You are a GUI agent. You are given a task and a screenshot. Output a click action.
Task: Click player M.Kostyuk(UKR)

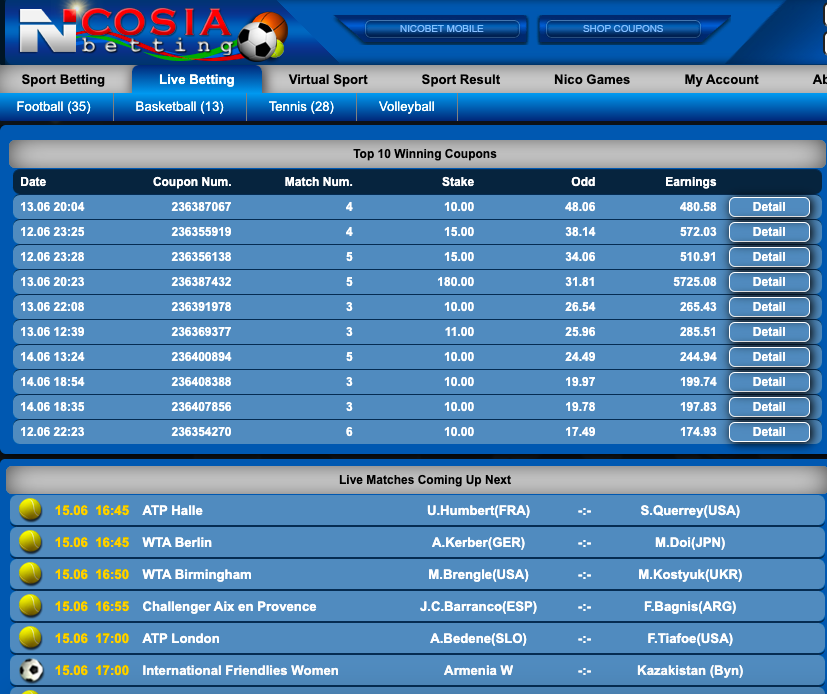tap(690, 574)
